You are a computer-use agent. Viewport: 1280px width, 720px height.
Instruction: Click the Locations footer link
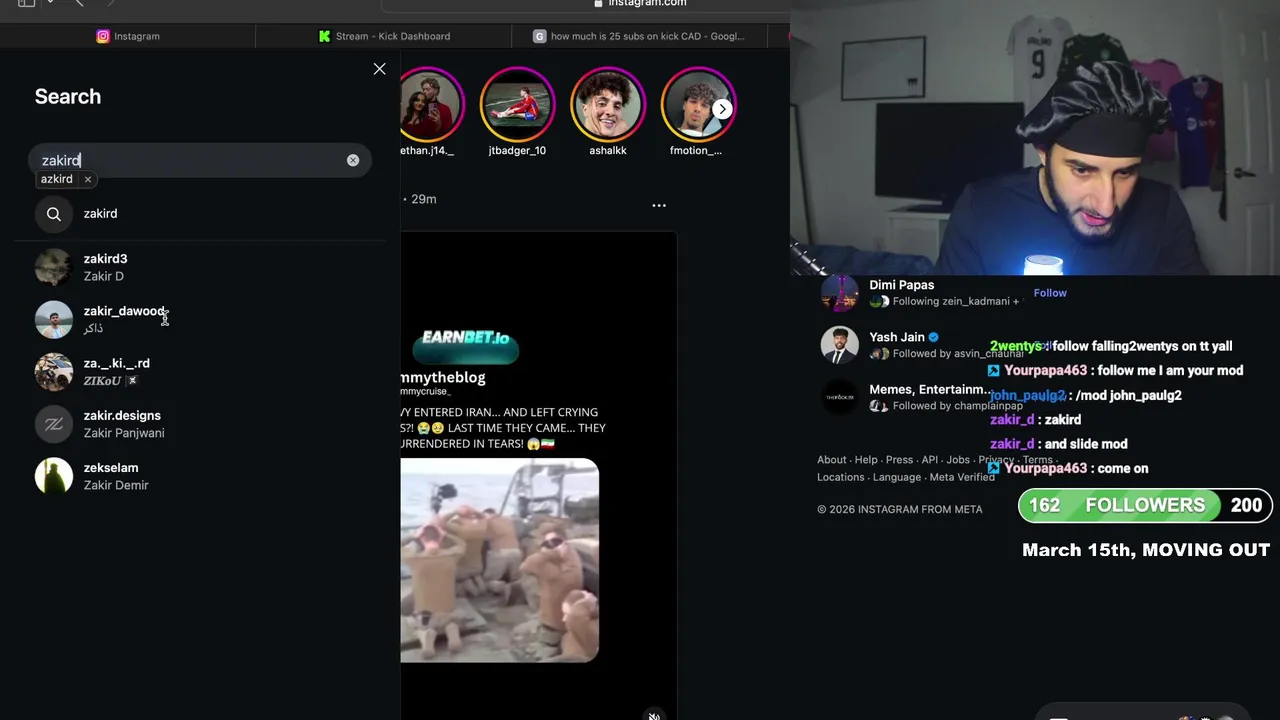[x=840, y=477]
